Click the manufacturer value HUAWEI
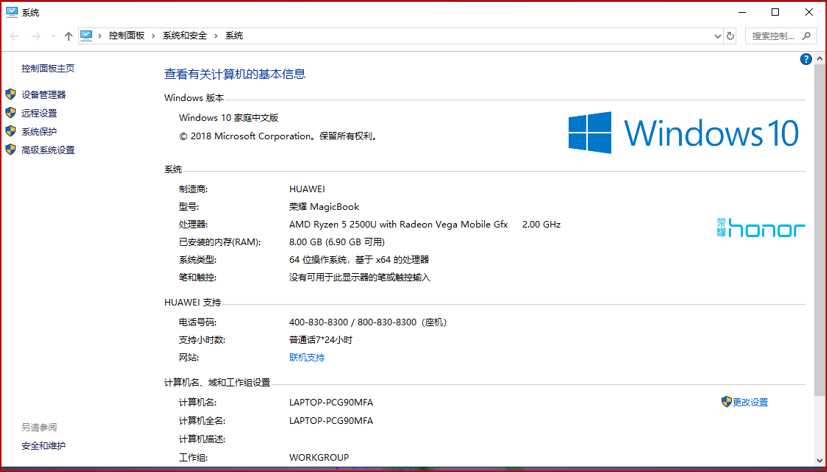 [307, 189]
